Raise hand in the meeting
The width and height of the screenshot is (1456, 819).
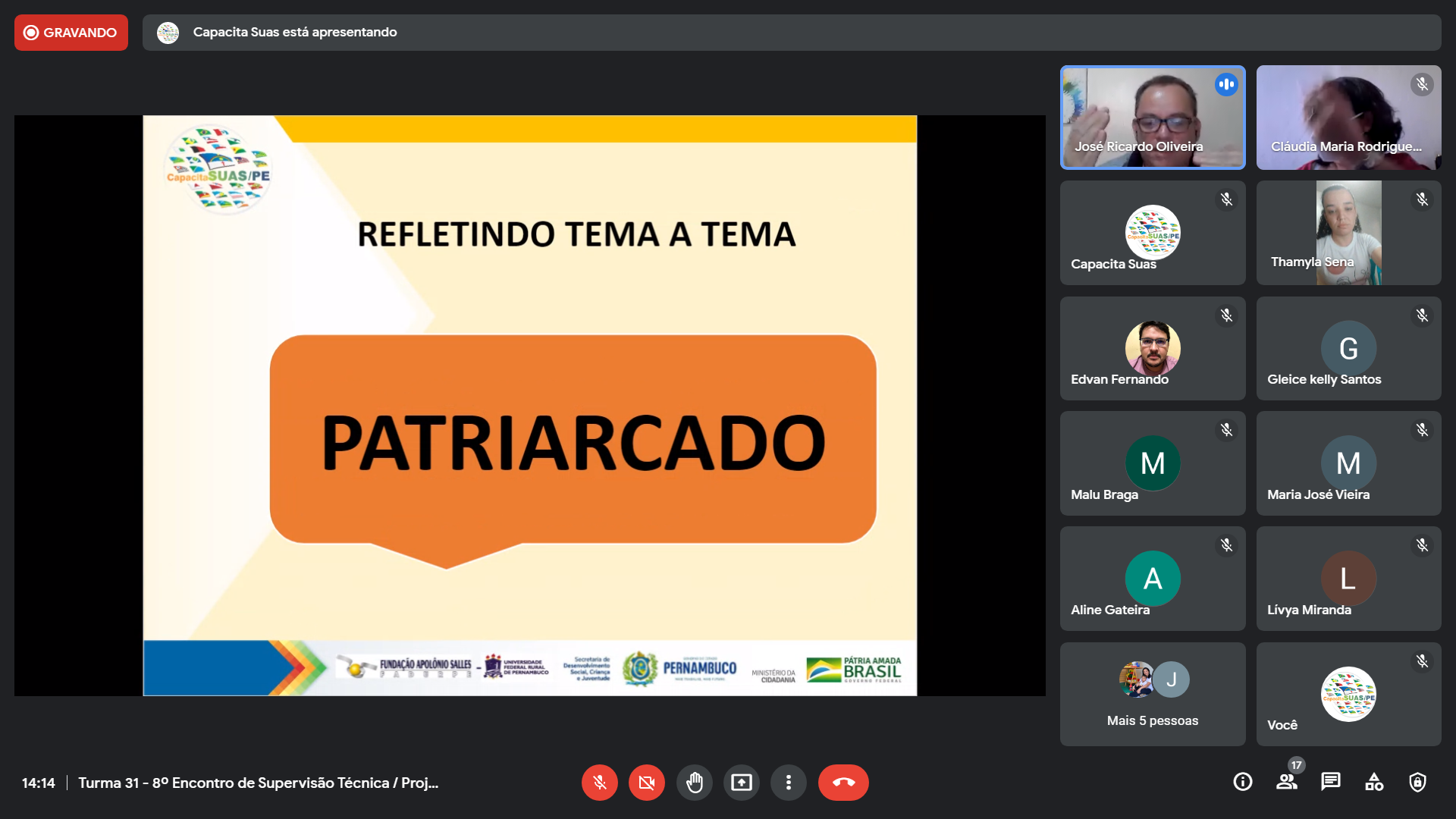pyautogui.click(x=694, y=783)
